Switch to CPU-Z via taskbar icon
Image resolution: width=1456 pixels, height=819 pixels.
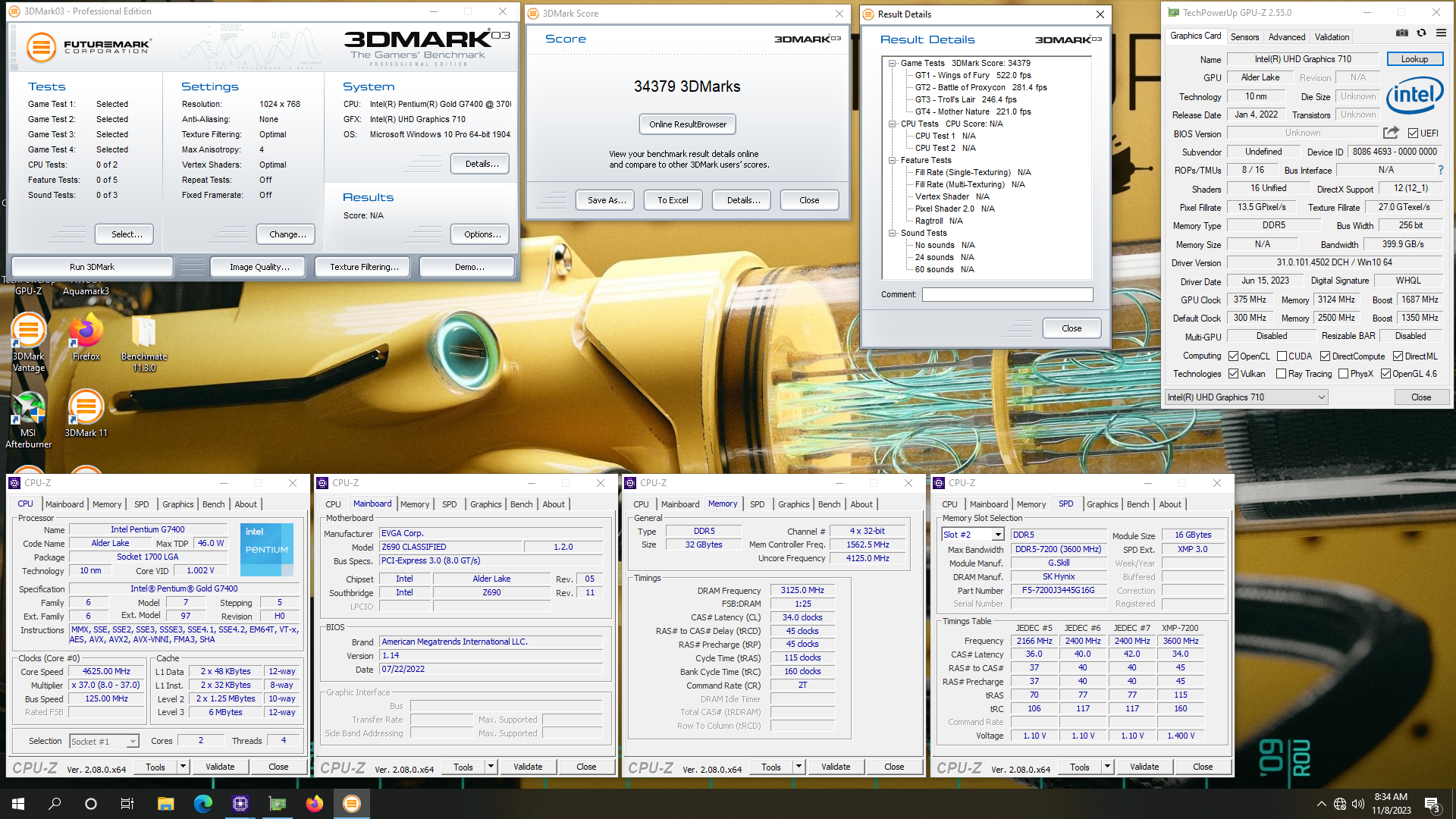point(240,804)
